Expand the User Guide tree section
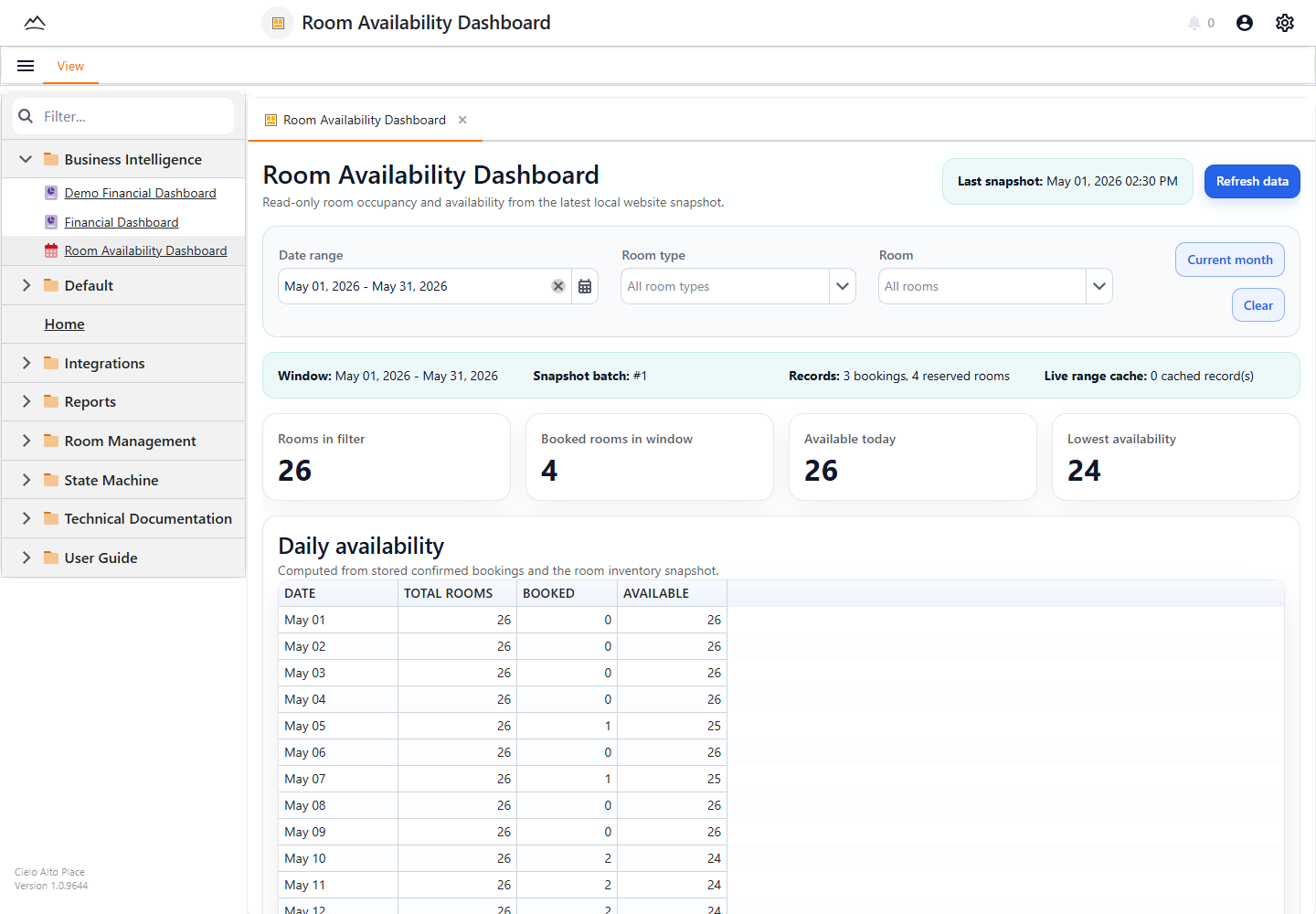 pyautogui.click(x=26, y=558)
